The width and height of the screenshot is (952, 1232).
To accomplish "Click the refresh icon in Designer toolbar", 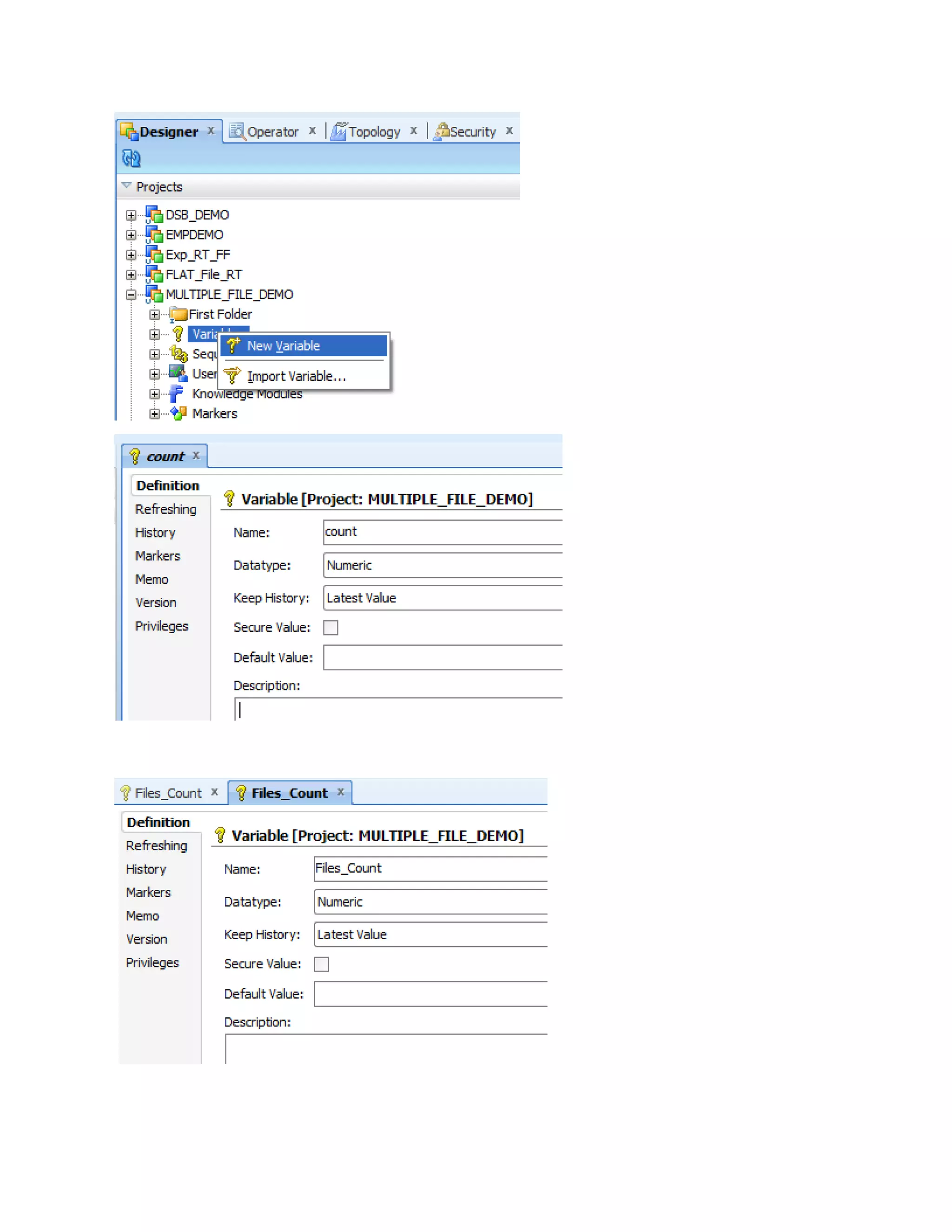I will click(132, 159).
